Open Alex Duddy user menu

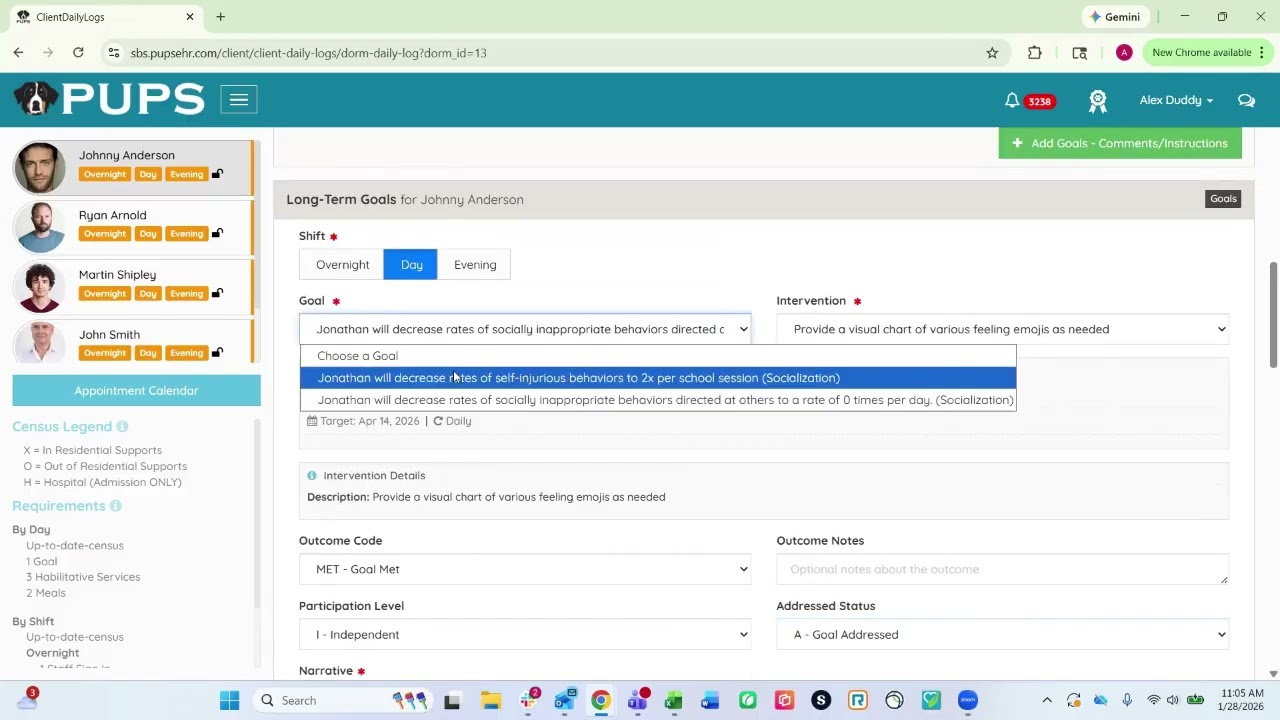pyautogui.click(x=1176, y=100)
